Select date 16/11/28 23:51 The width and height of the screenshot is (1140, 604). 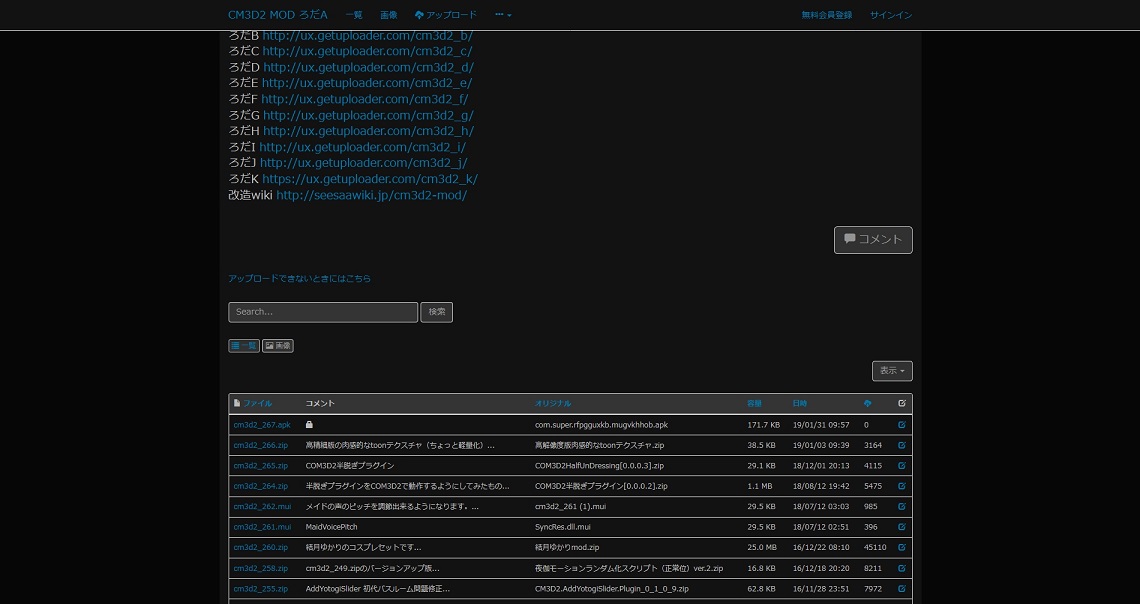click(x=821, y=588)
